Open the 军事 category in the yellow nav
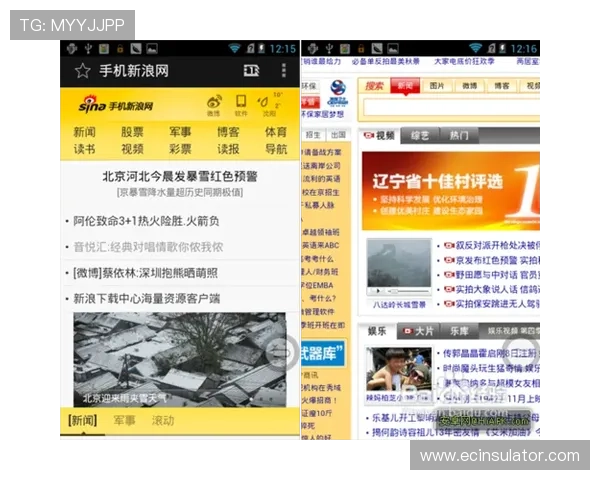600x480 pixels. point(180,132)
